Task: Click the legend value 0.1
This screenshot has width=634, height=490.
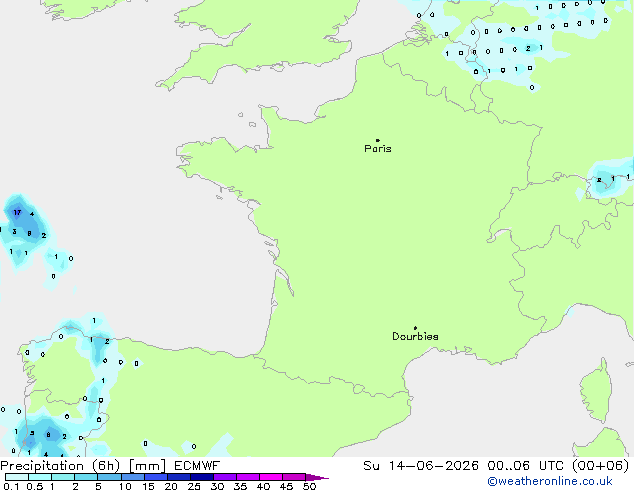Action: pos(11,486)
